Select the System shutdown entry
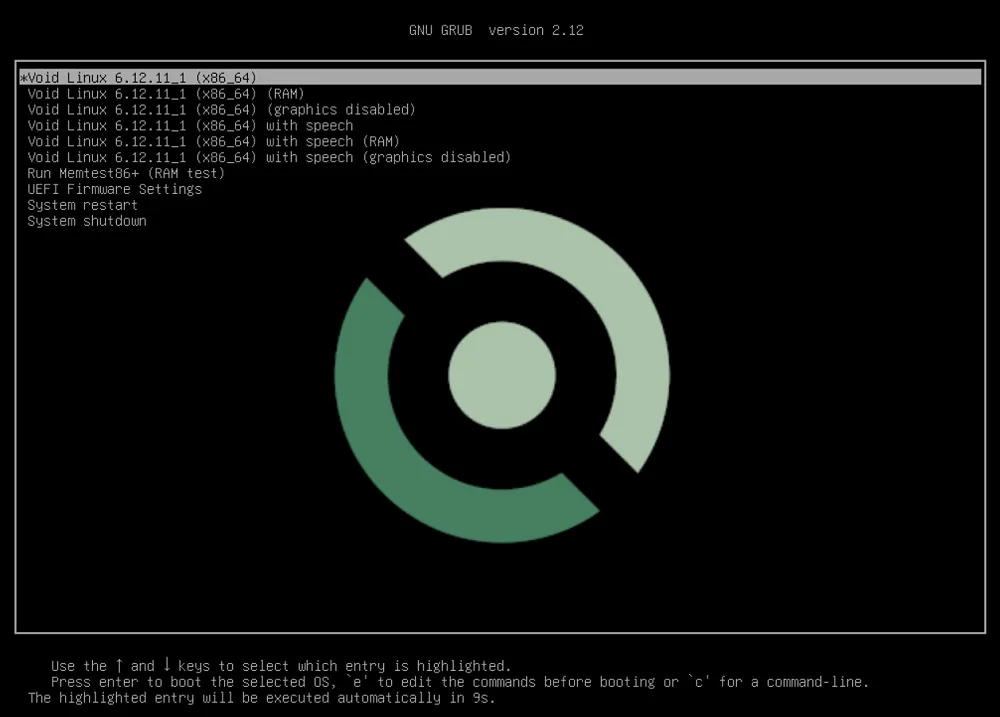Image resolution: width=1000 pixels, height=717 pixels. [x=86, y=221]
